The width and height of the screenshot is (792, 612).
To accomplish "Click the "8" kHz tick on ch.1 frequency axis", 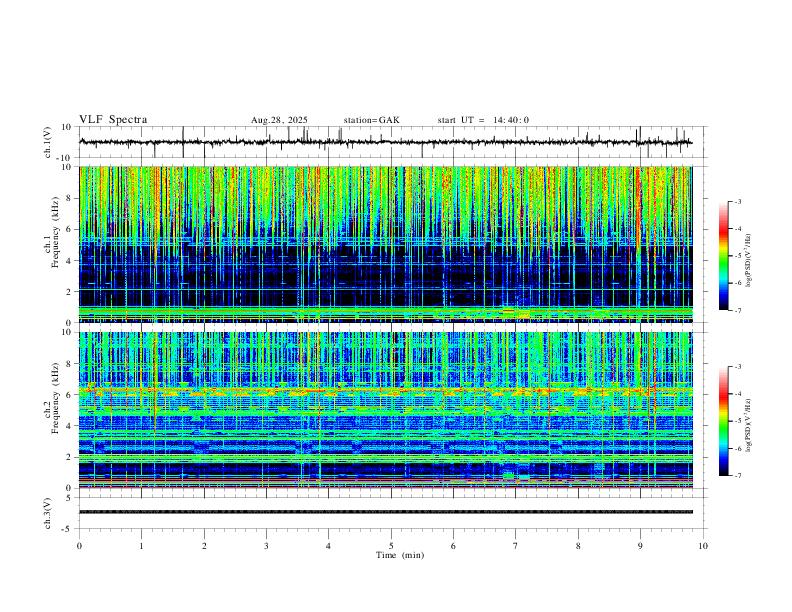I will (x=69, y=198).
